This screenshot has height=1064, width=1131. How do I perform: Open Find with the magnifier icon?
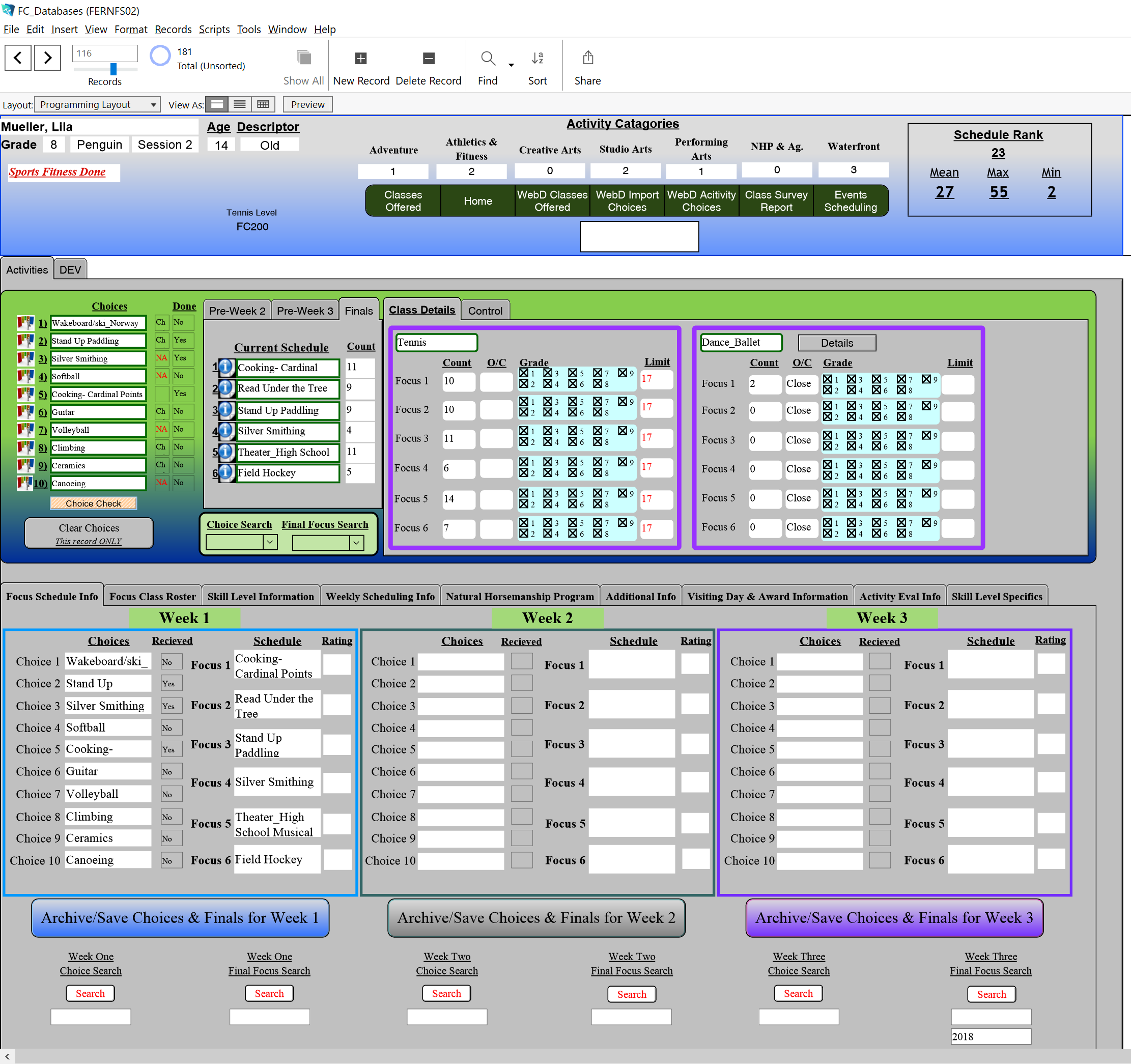[x=488, y=58]
